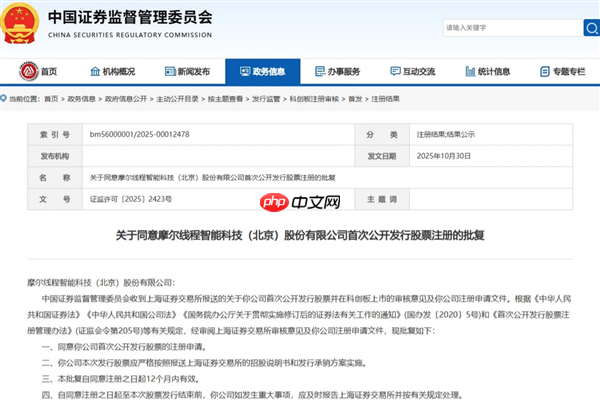Screen dimensions: 600x405
Task: Go to 首页 in the breadcrumb
Action: click(x=51, y=99)
